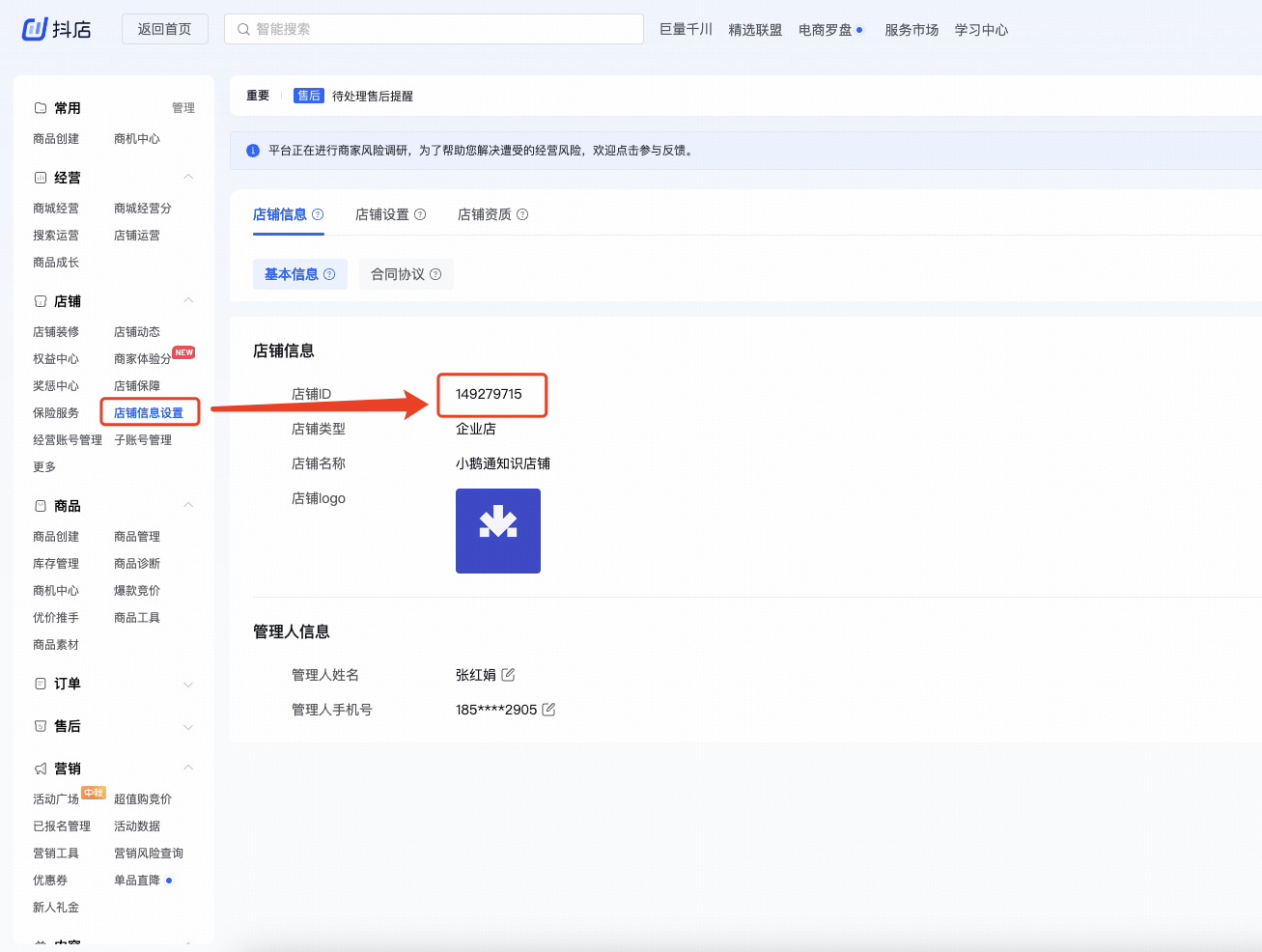This screenshot has height=952, width=1262.
Task: Open 商城经营 in sidebar
Action: [x=56, y=208]
